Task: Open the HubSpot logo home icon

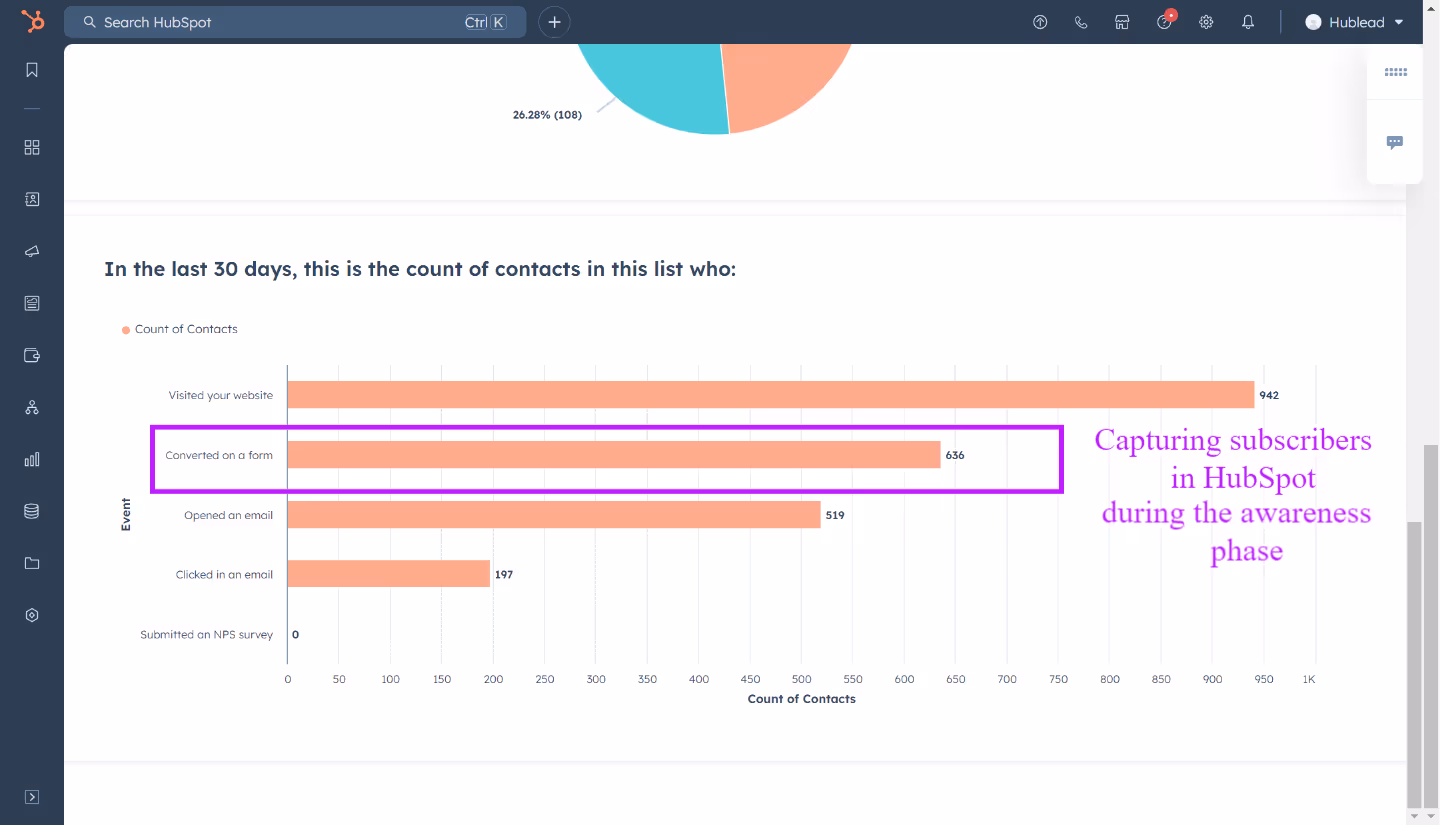Action: coord(31,21)
